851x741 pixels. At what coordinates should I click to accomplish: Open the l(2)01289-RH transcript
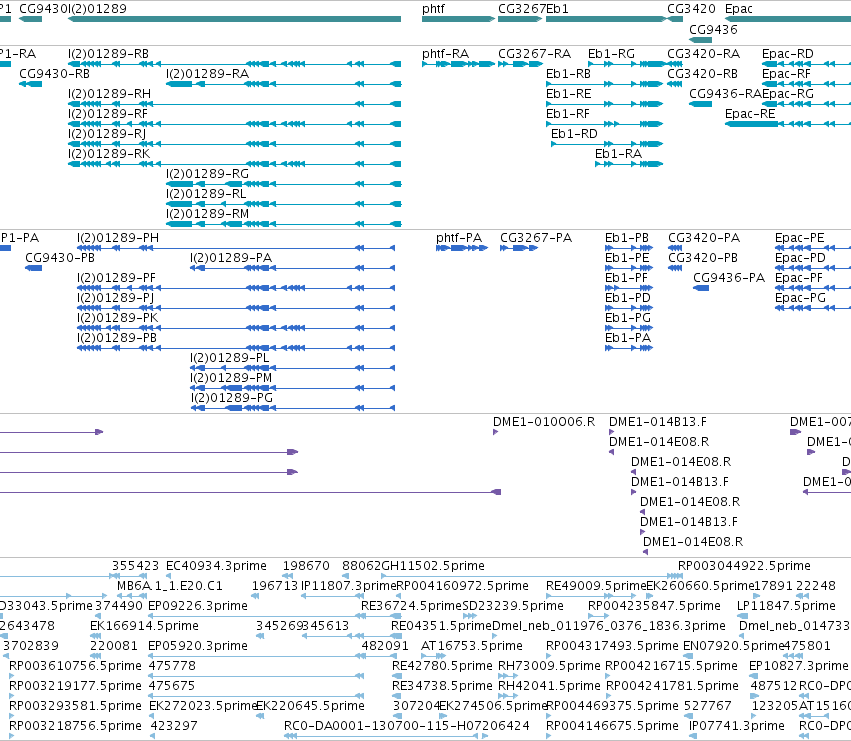234,104
